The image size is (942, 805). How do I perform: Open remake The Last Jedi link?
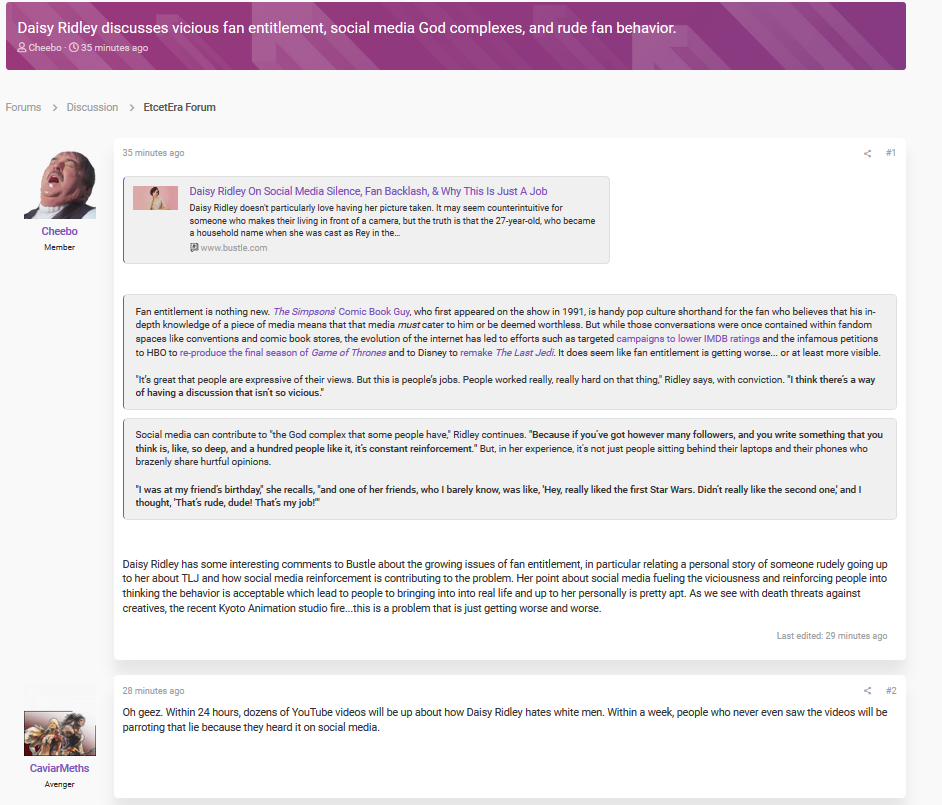click(507, 353)
